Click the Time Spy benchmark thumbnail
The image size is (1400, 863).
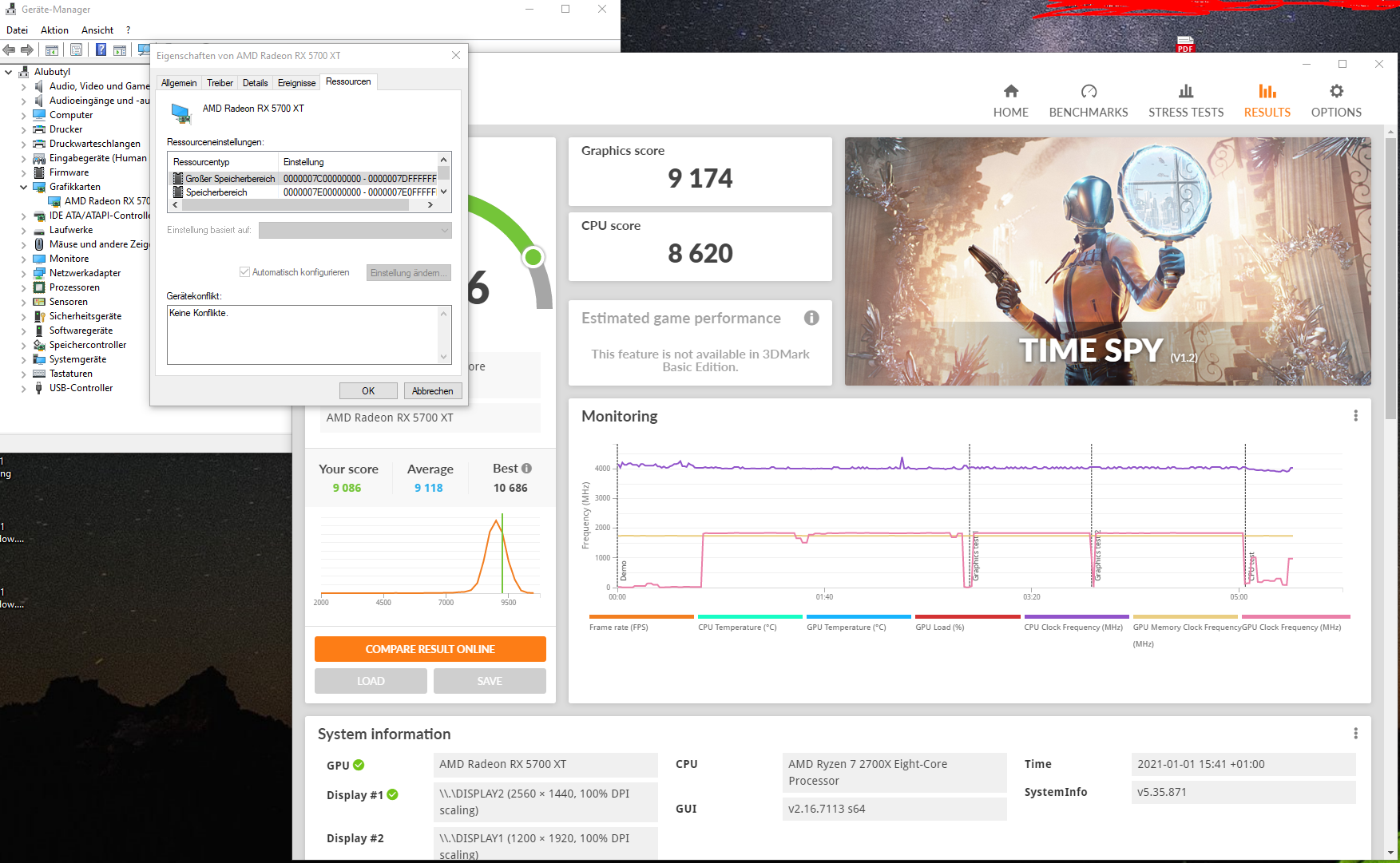1108,261
